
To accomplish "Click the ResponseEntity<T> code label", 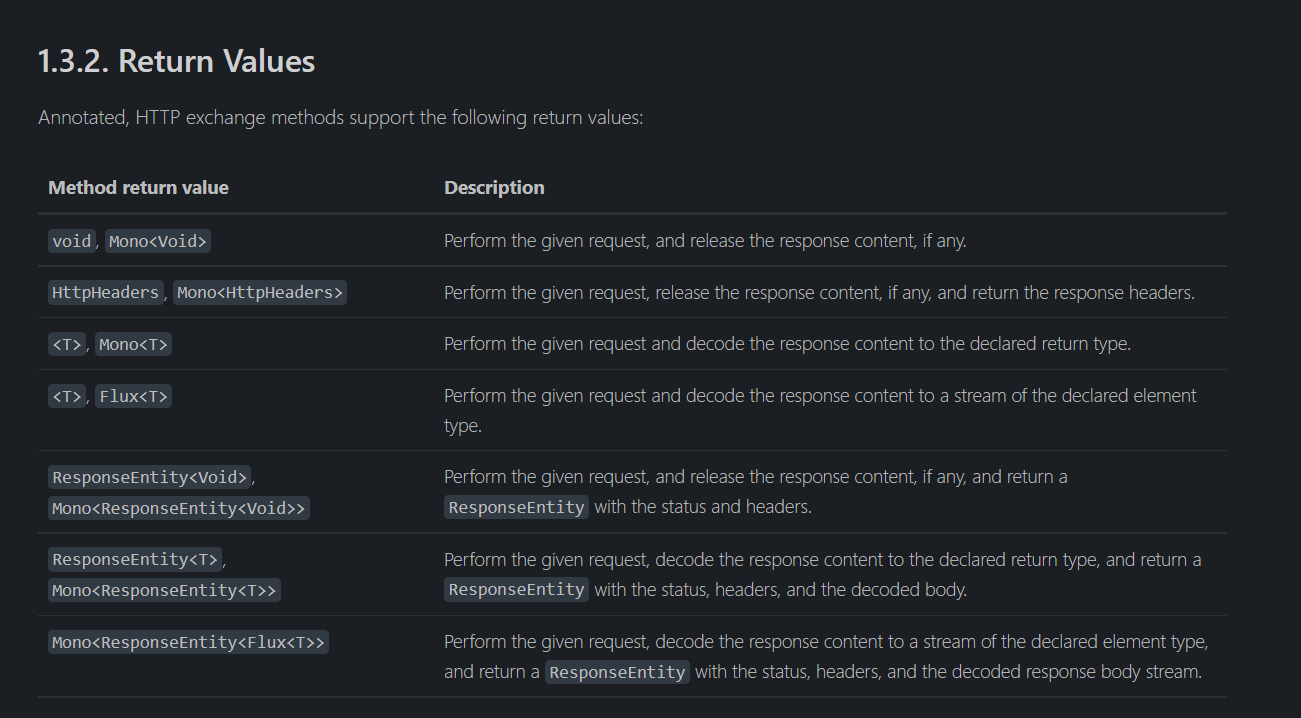I will coord(135,560).
